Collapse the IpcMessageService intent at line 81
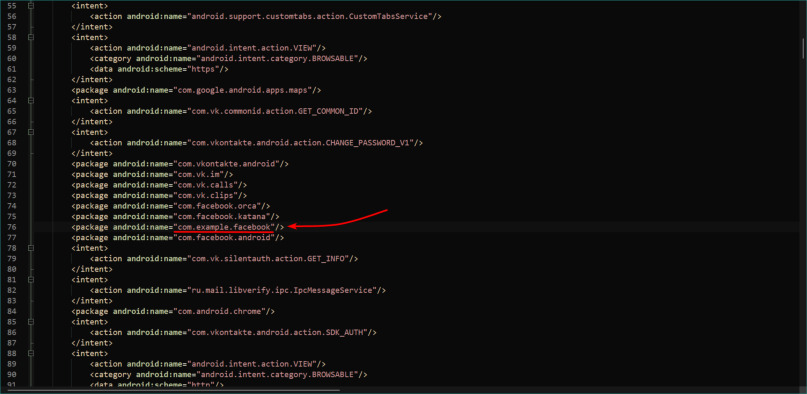Screen dimensions: 807x394 [31, 280]
